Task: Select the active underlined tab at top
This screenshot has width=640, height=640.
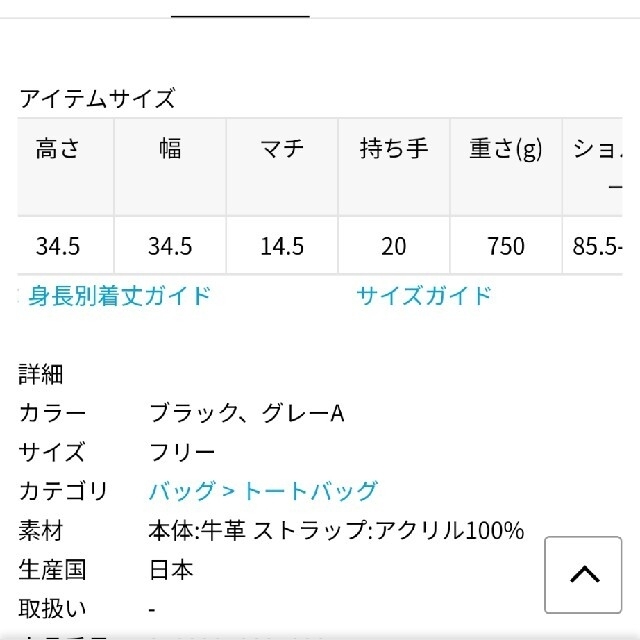Action: [x=240, y=16]
